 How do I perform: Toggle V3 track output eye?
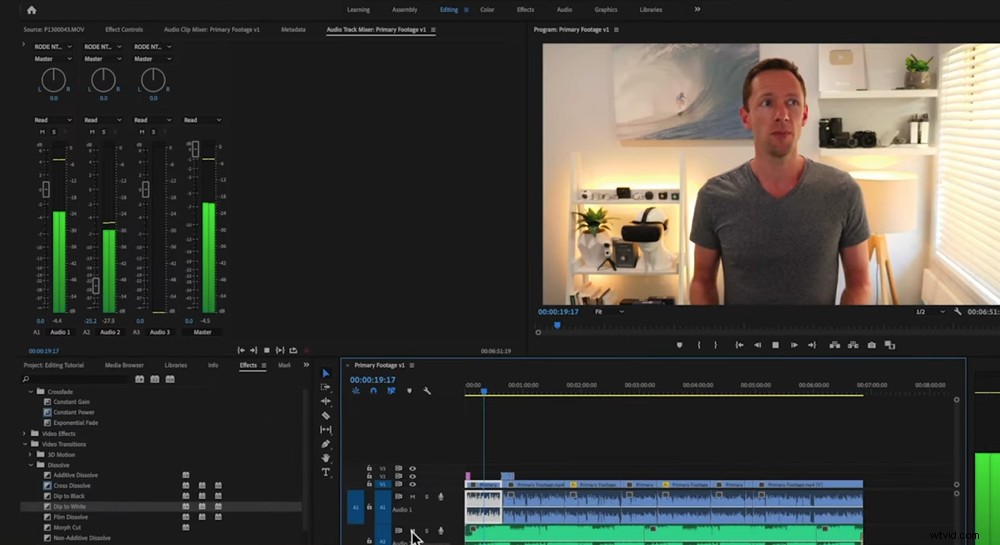(x=413, y=469)
